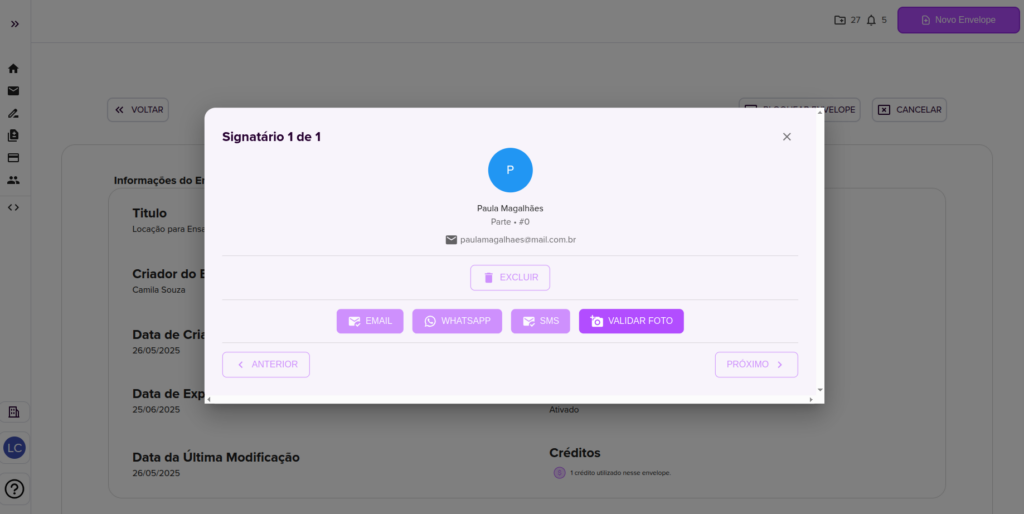1024x514 pixels.
Task: Go to the next signer with PRÓXIMO
Action: (756, 365)
